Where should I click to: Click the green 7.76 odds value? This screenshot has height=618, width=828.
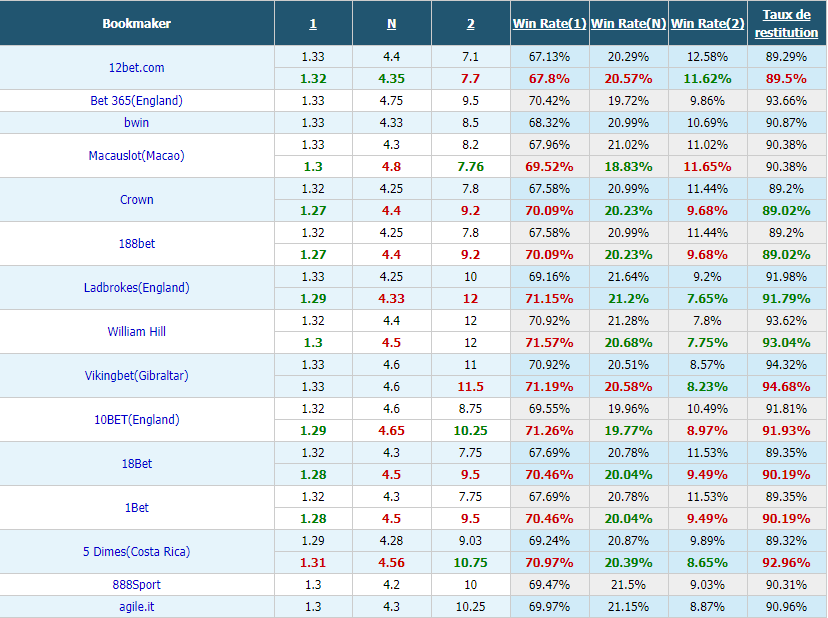pos(471,167)
